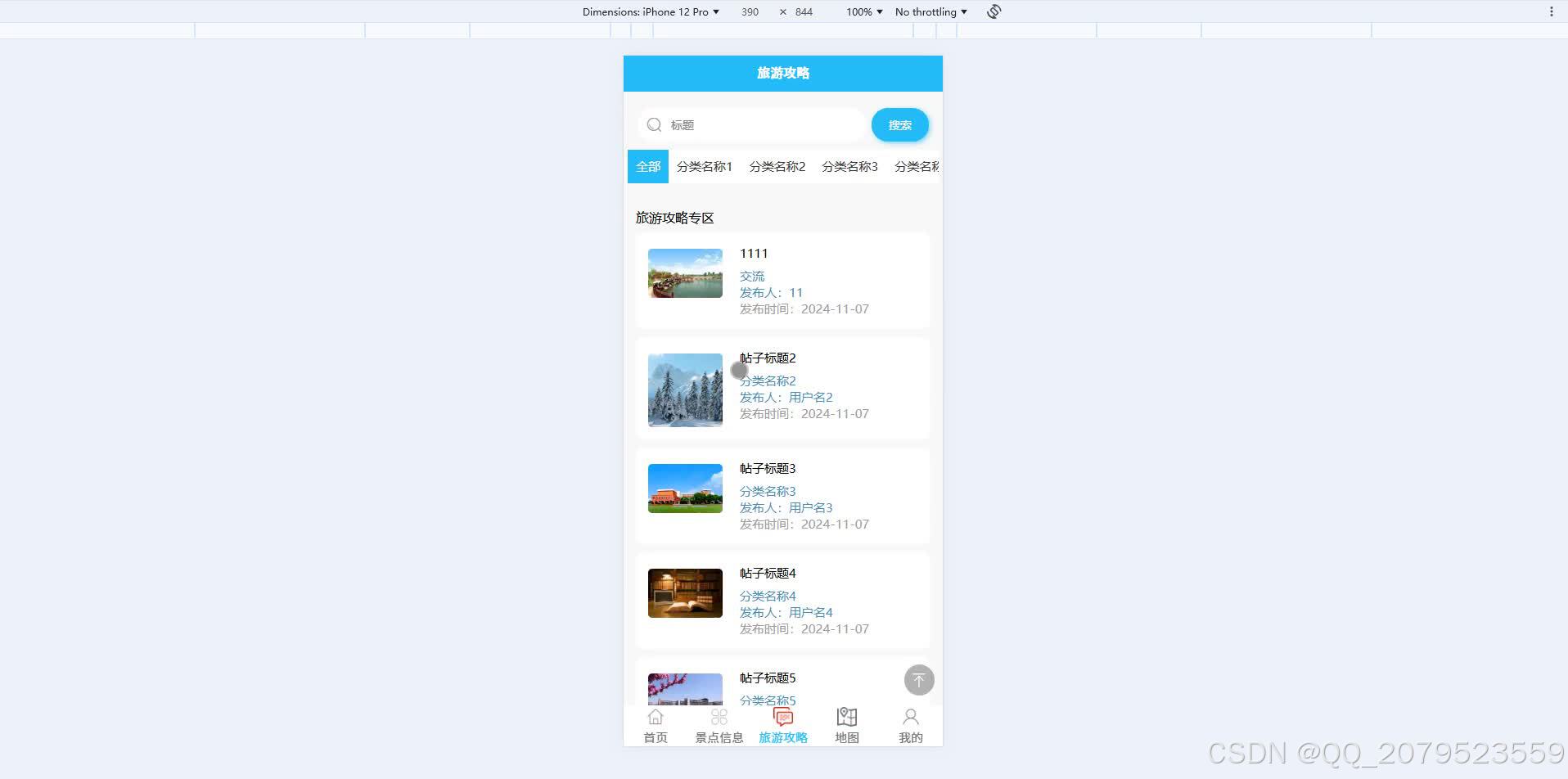Expand the Dimensions: iPhone 12 Pro dropdown

tap(651, 11)
